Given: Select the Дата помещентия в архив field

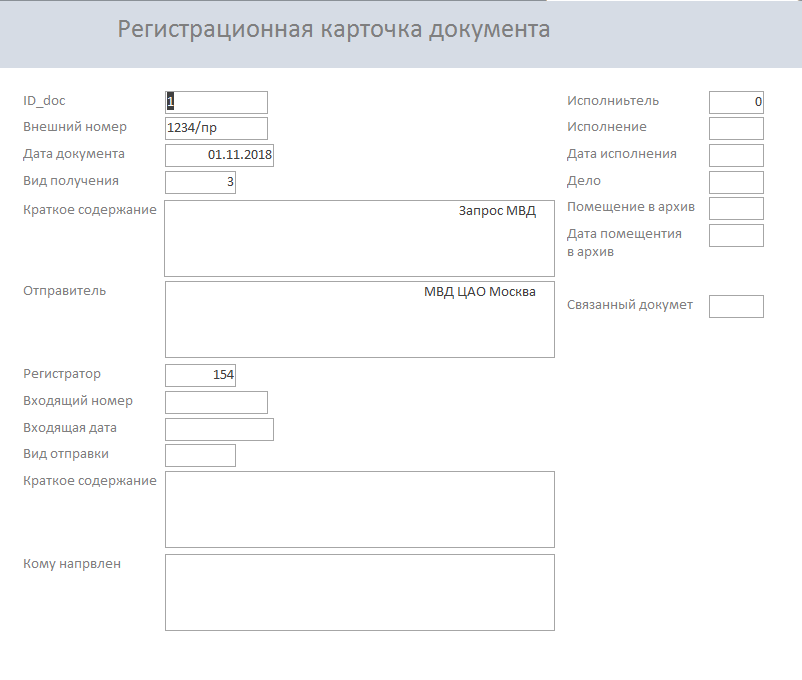Looking at the screenshot, I should 737,236.
